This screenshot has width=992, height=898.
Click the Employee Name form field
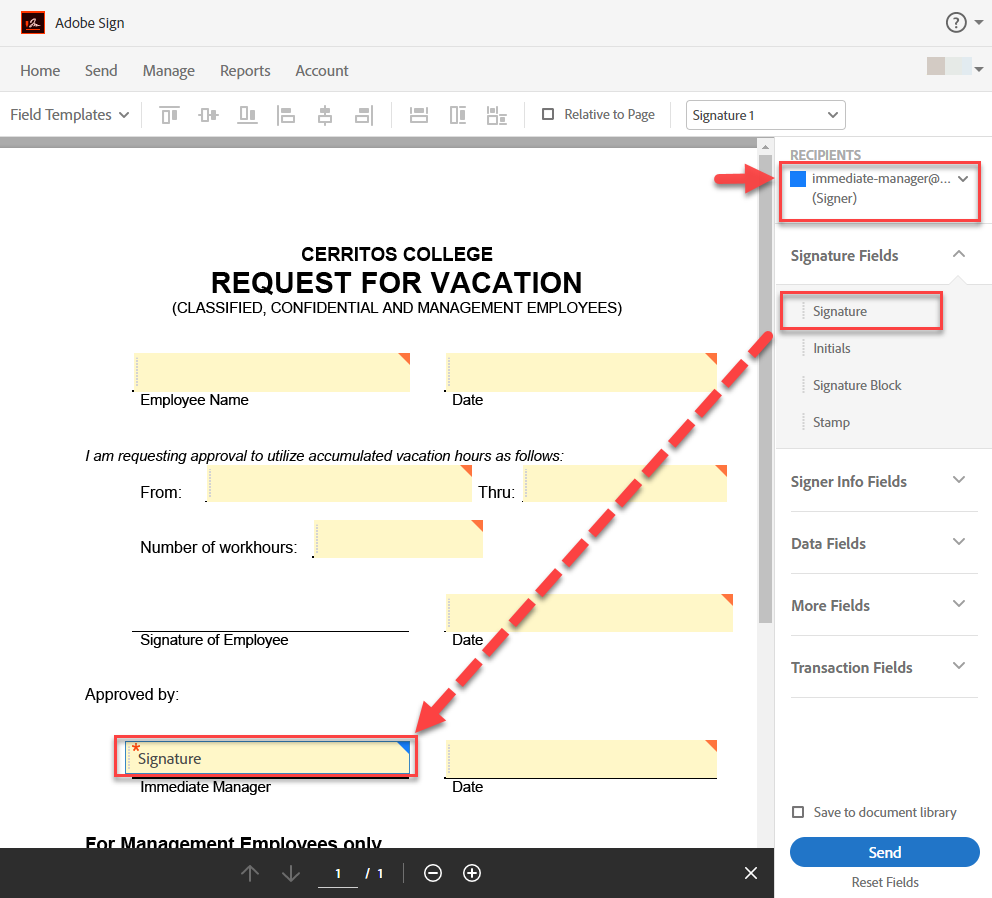point(272,372)
